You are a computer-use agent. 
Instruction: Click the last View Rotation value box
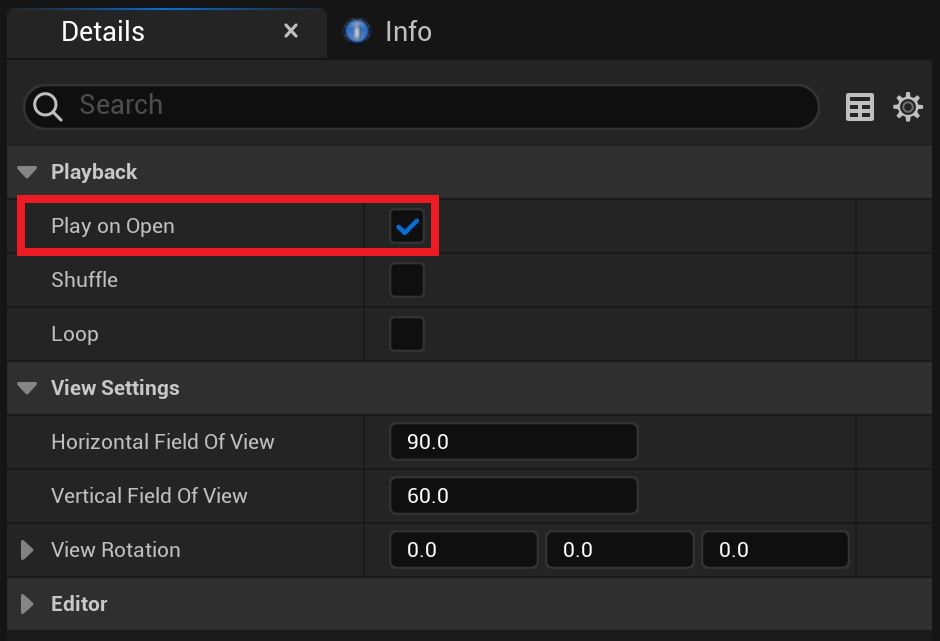(x=775, y=550)
